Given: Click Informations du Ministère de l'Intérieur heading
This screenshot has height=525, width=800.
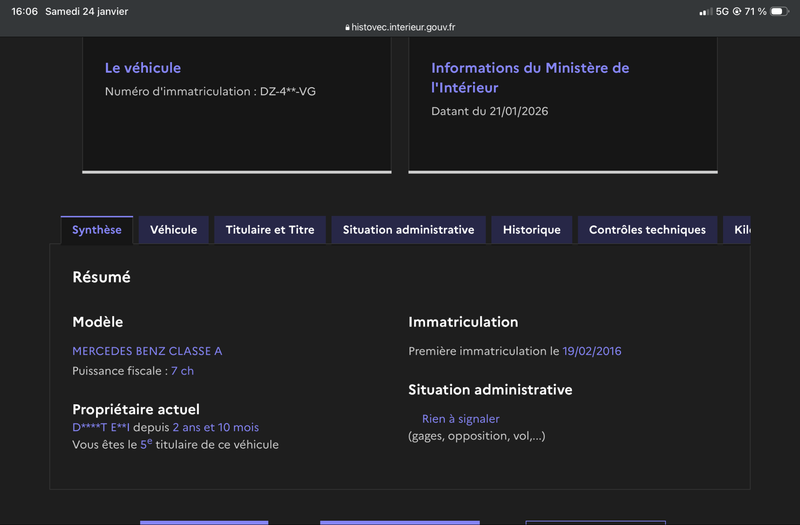Looking at the screenshot, I should pyautogui.click(x=530, y=77).
